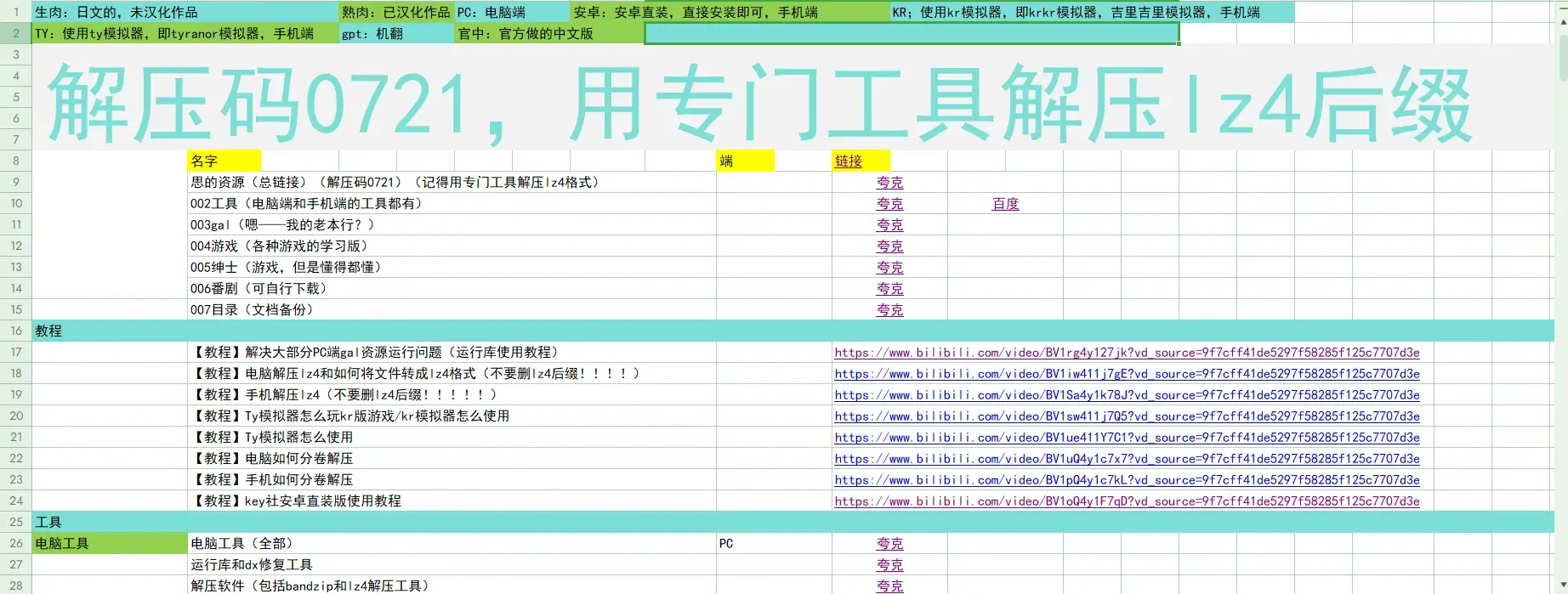This screenshot has width=1568, height=594.
Task: Open bilibili link for 运行库使用教程 tutorial
Action: click(x=1127, y=353)
